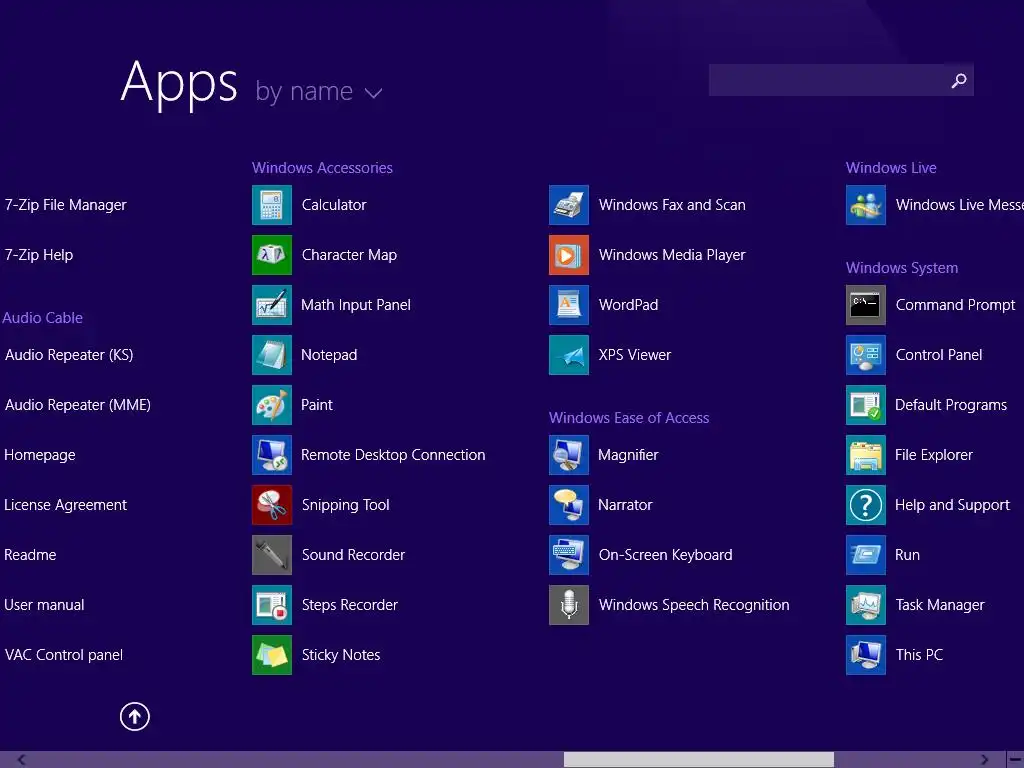
Task: Open the Steps Recorder icon
Action: coord(272,605)
